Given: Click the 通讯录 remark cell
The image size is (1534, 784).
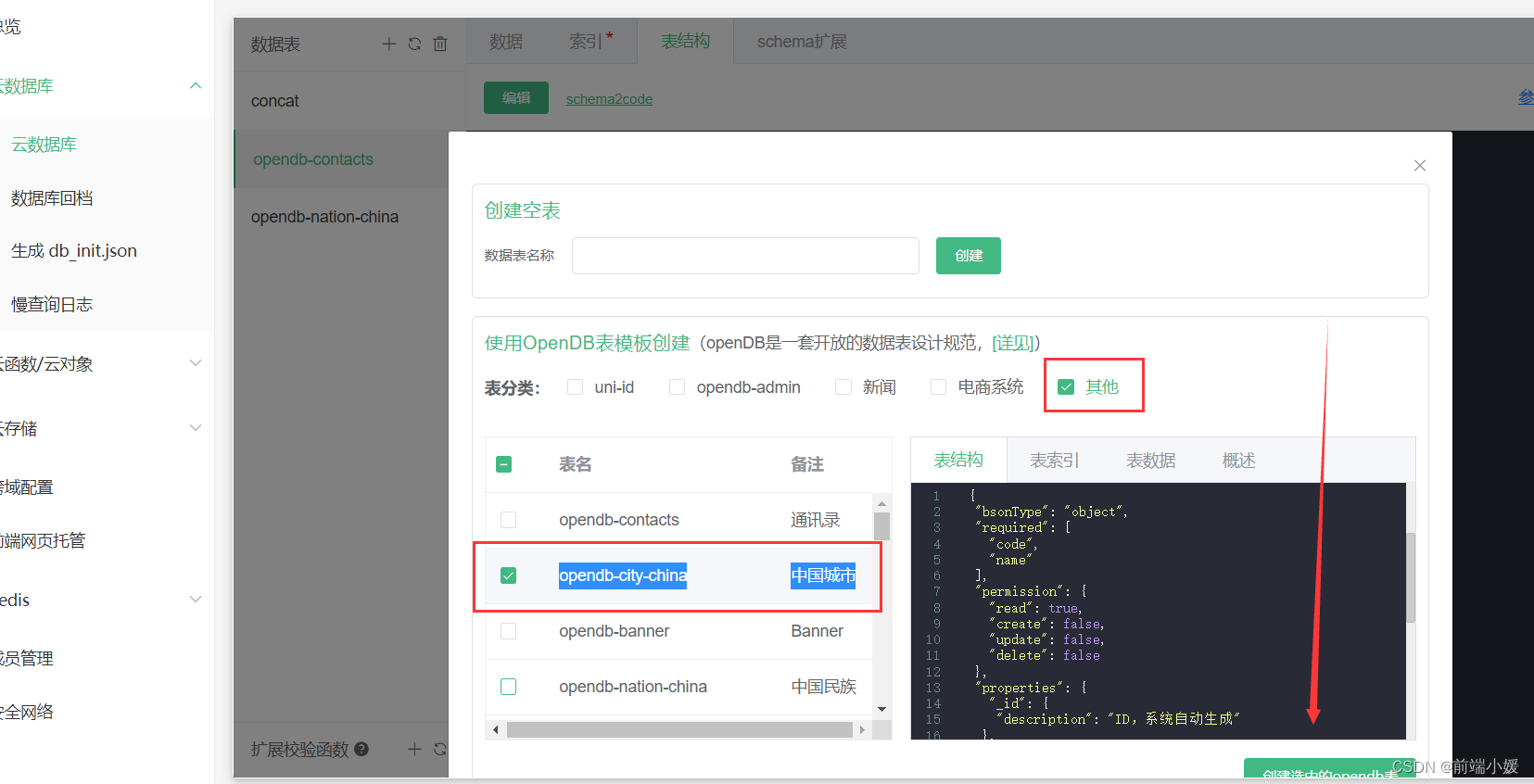Looking at the screenshot, I should tap(816, 520).
